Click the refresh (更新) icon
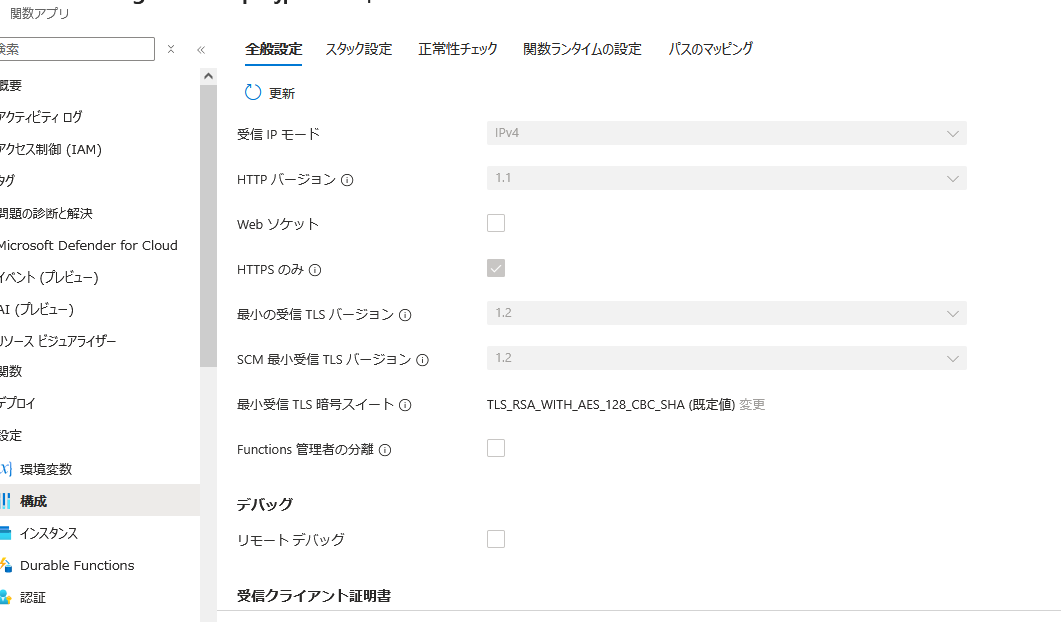Viewport: 1061px width, 622px height. coord(252,93)
